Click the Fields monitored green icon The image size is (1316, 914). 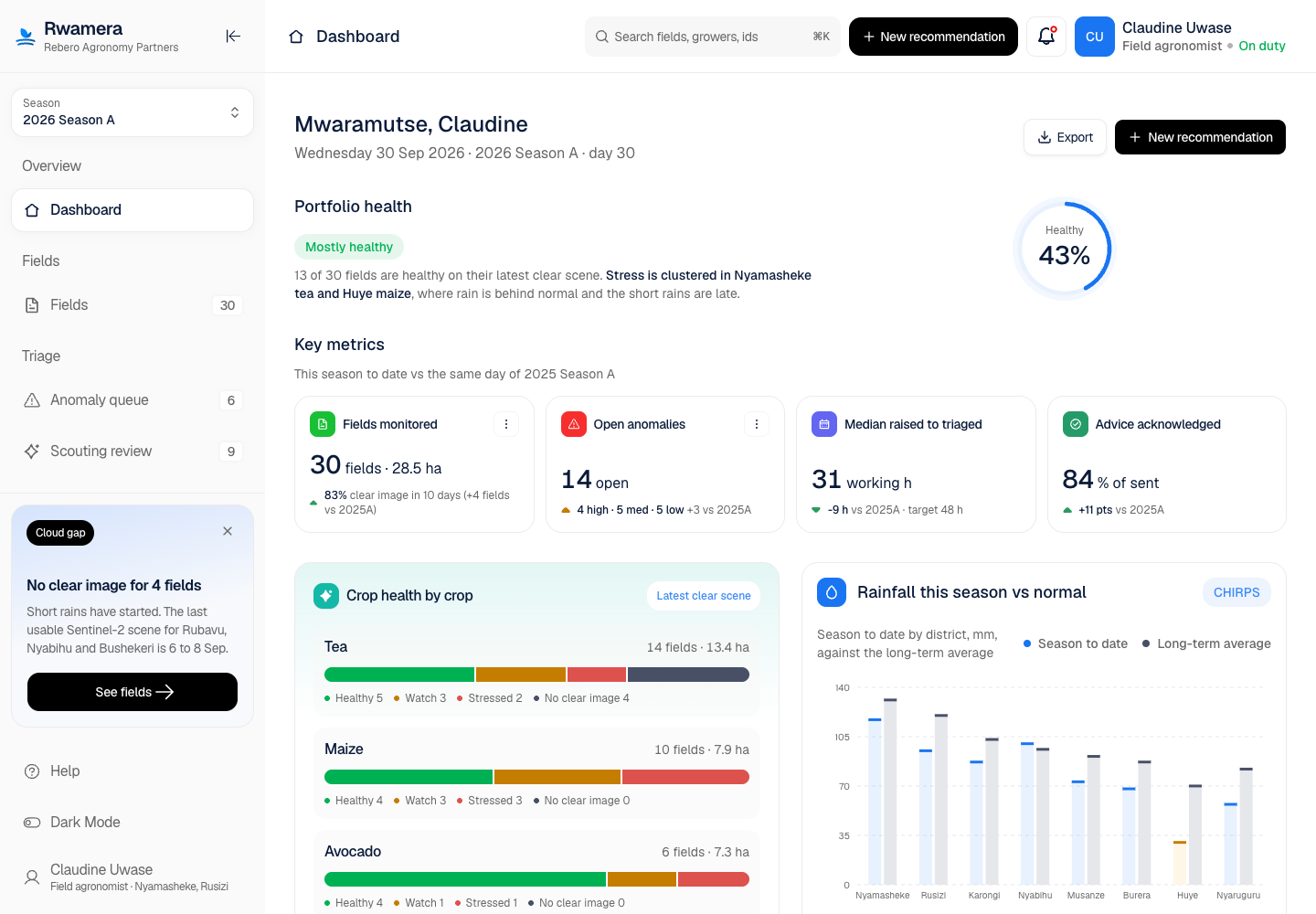click(322, 424)
